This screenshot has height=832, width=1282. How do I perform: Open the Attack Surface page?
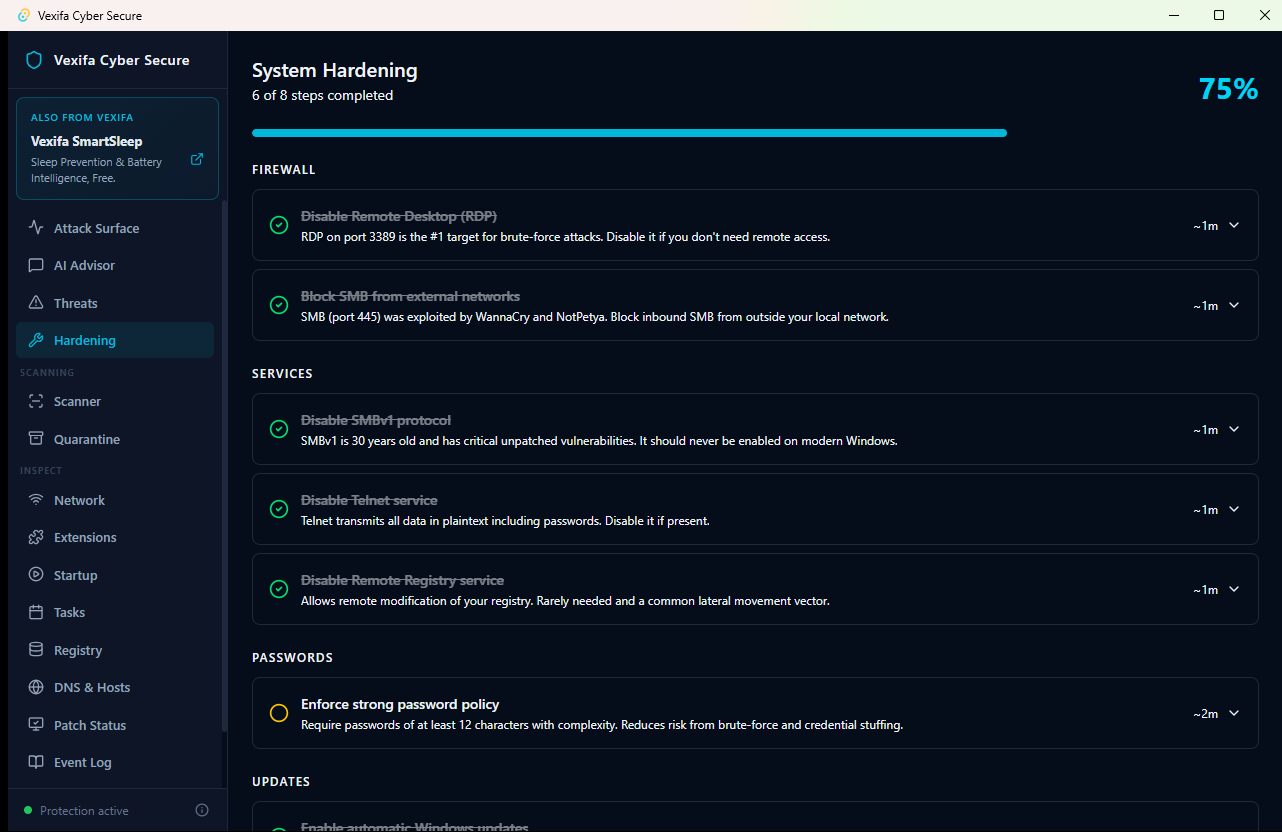[x=115, y=228]
